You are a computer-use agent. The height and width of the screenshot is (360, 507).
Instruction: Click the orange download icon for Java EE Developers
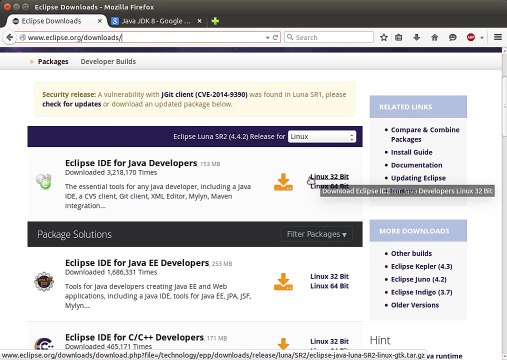pyautogui.click(x=283, y=282)
